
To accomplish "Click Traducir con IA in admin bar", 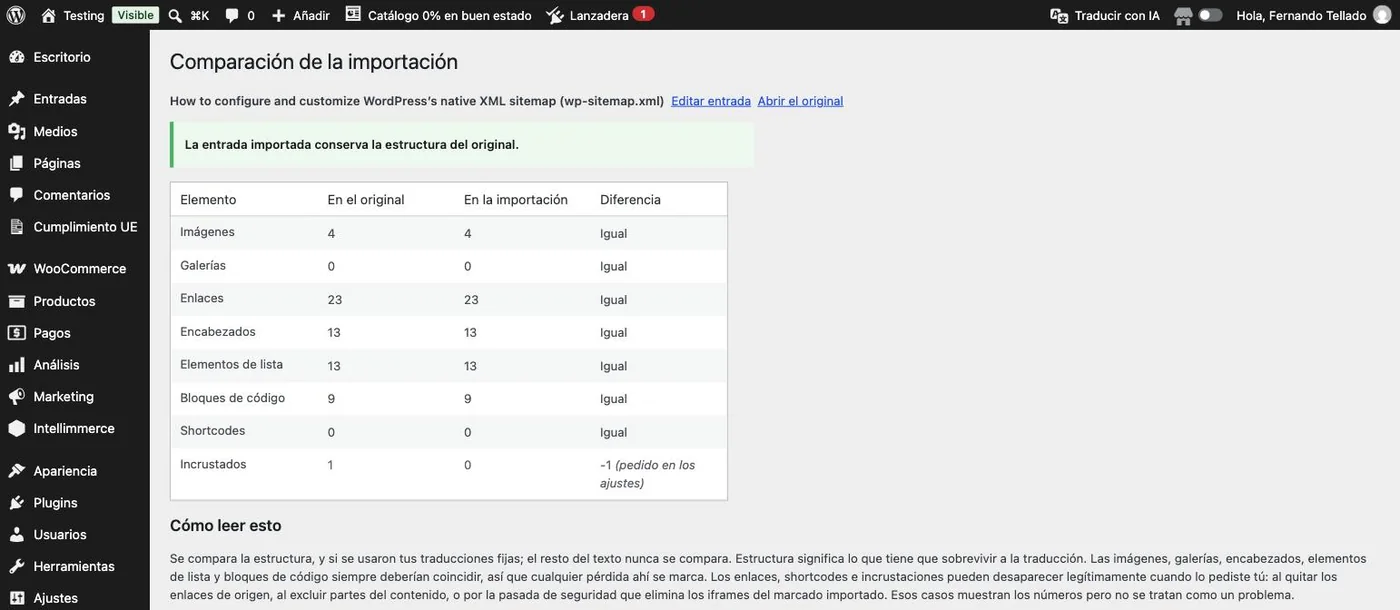I will tap(1117, 15).
